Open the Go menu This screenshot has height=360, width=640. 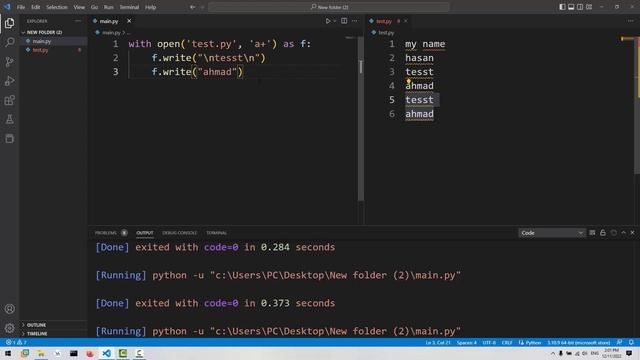pyautogui.click(x=94, y=7)
